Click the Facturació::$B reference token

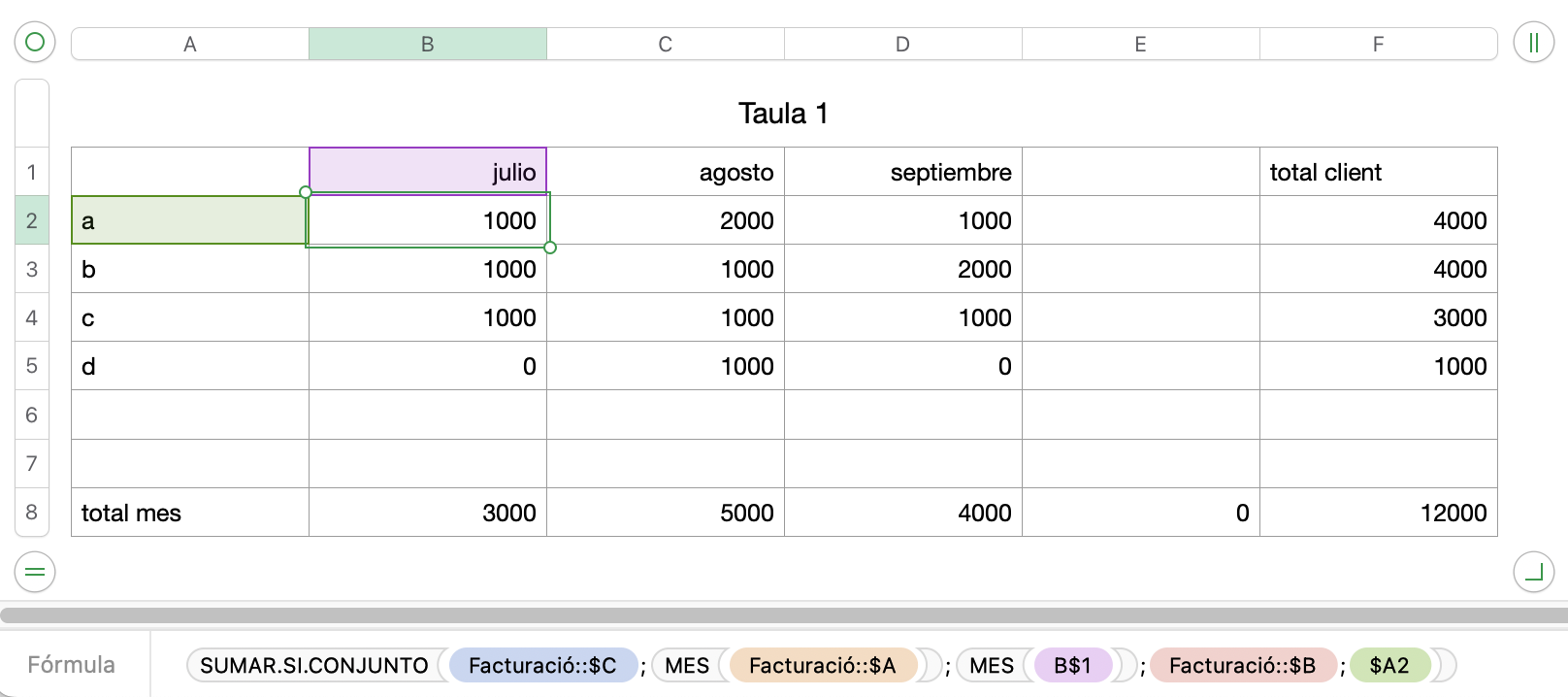(1242, 665)
